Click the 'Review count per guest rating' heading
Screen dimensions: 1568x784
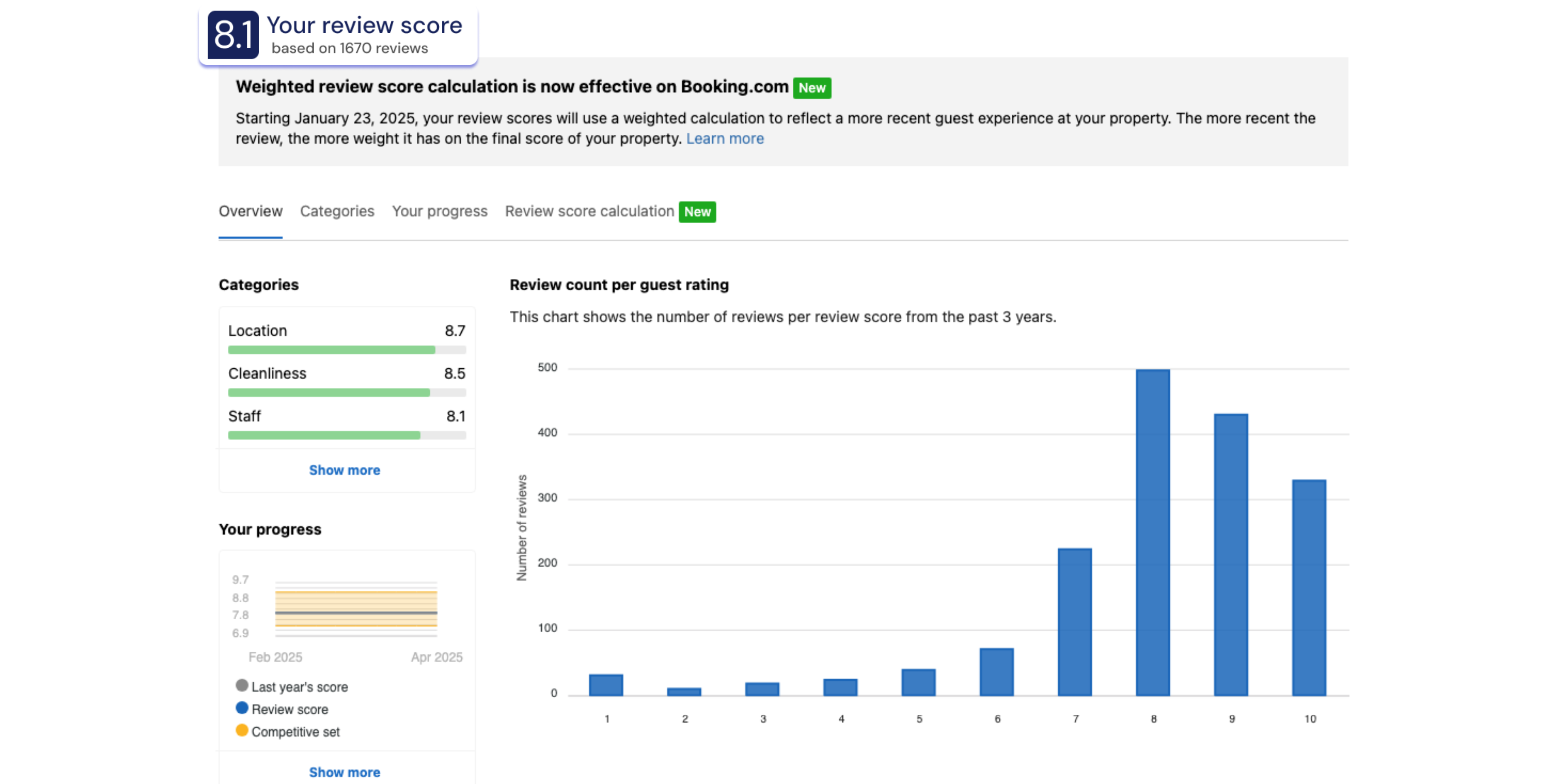[x=619, y=285]
